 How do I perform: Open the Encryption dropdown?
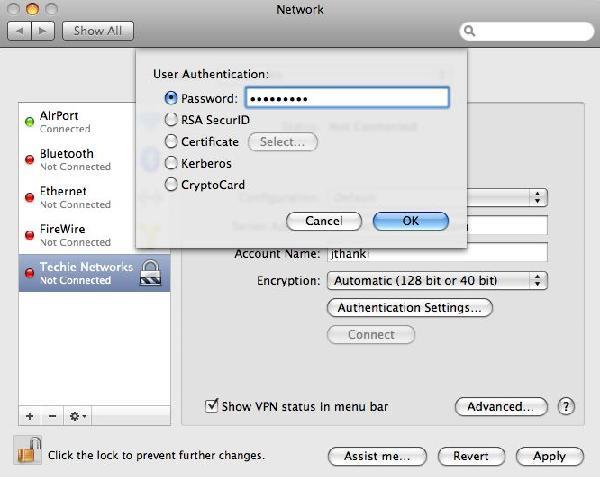tap(437, 281)
